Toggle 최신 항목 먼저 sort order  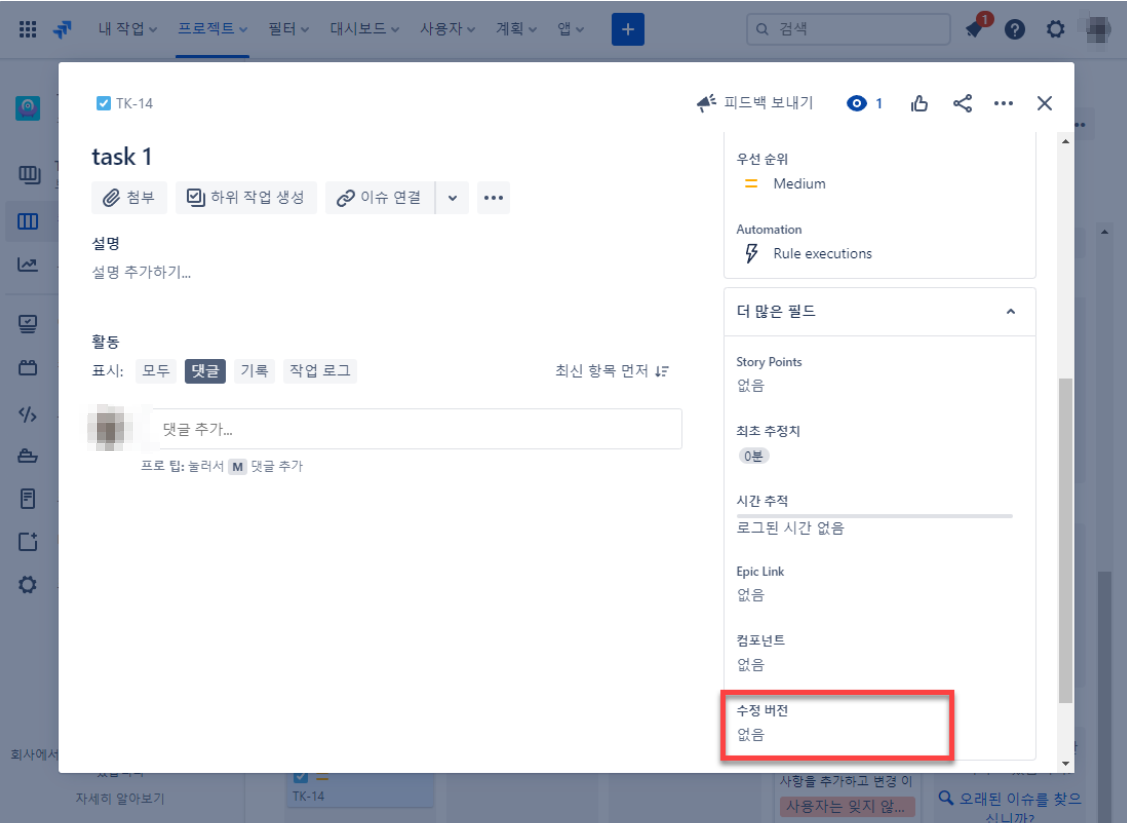coord(612,371)
